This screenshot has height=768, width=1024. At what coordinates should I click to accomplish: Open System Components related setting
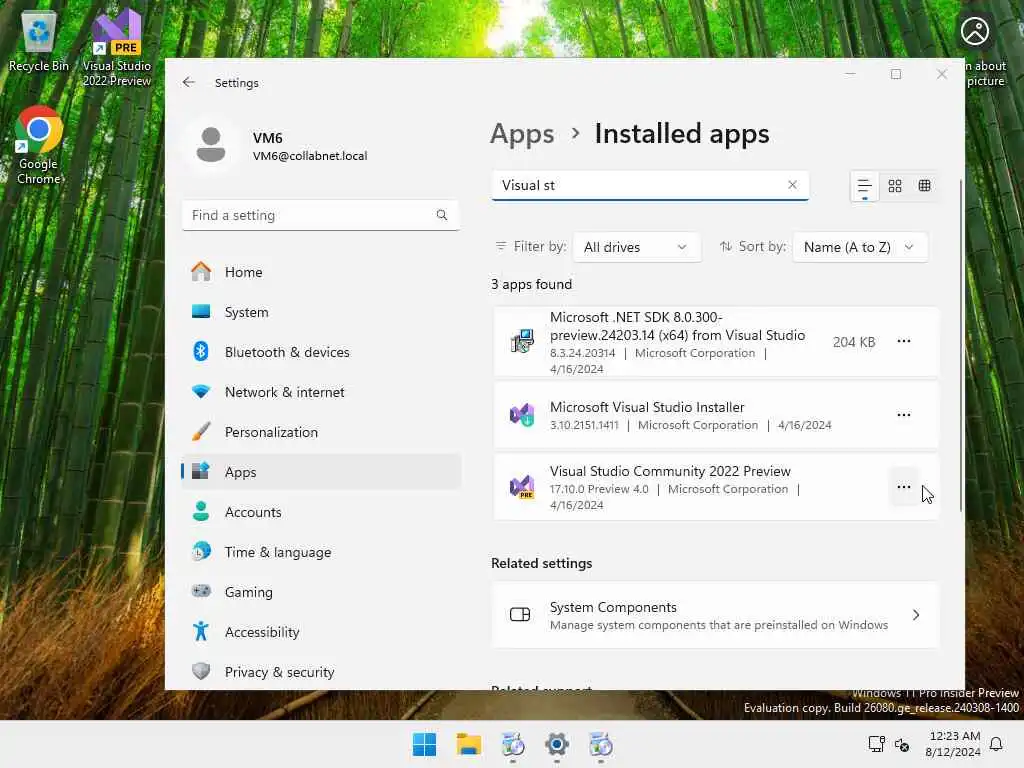pos(716,615)
